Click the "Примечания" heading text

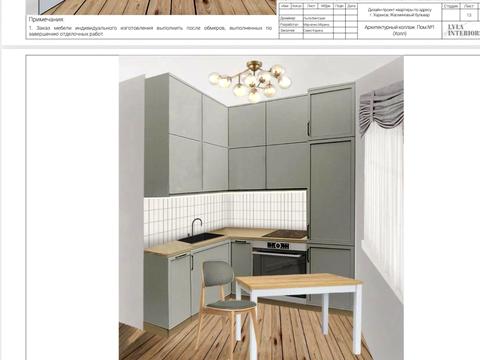click(46, 20)
